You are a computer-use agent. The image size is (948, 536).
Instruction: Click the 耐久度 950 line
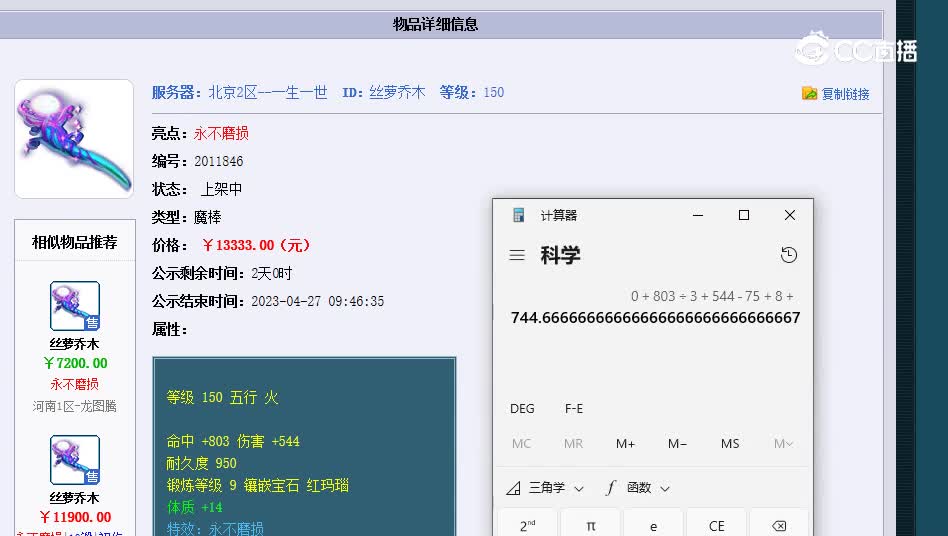201,463
